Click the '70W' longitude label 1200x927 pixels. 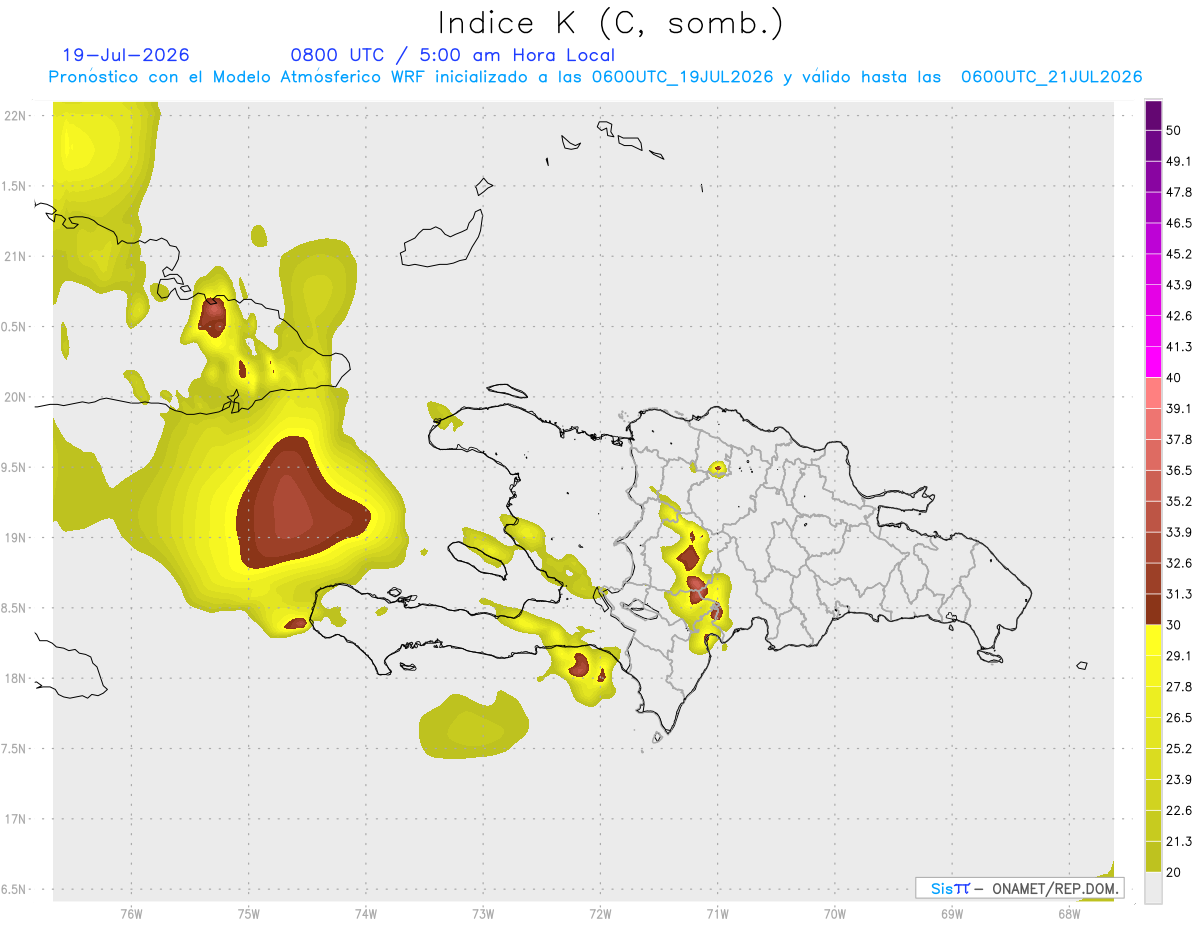tap(834, 914)
